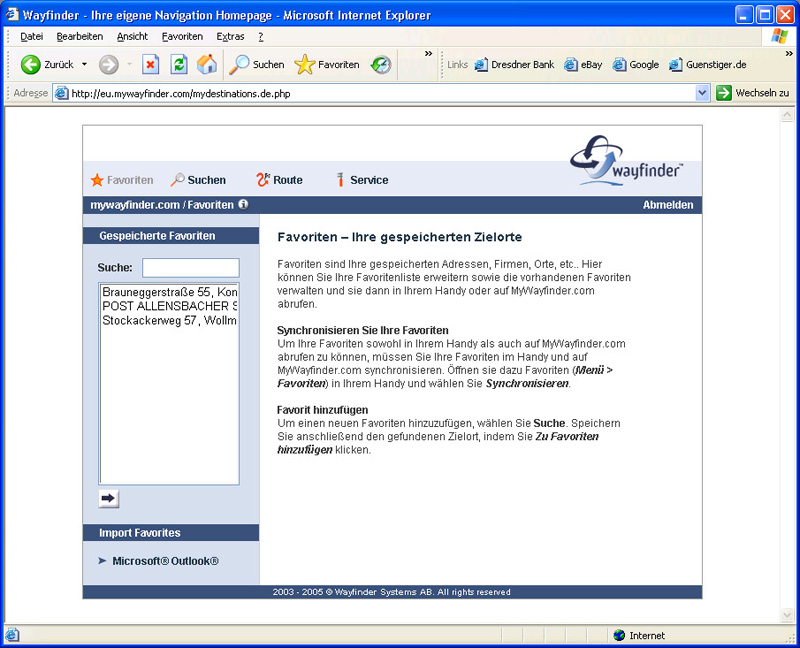Image resolution: width=800 pixels, height=648 pixels.
Task: Select Brauneggerstraße 55 in the favorites list
Action: [x=169, y=292]
